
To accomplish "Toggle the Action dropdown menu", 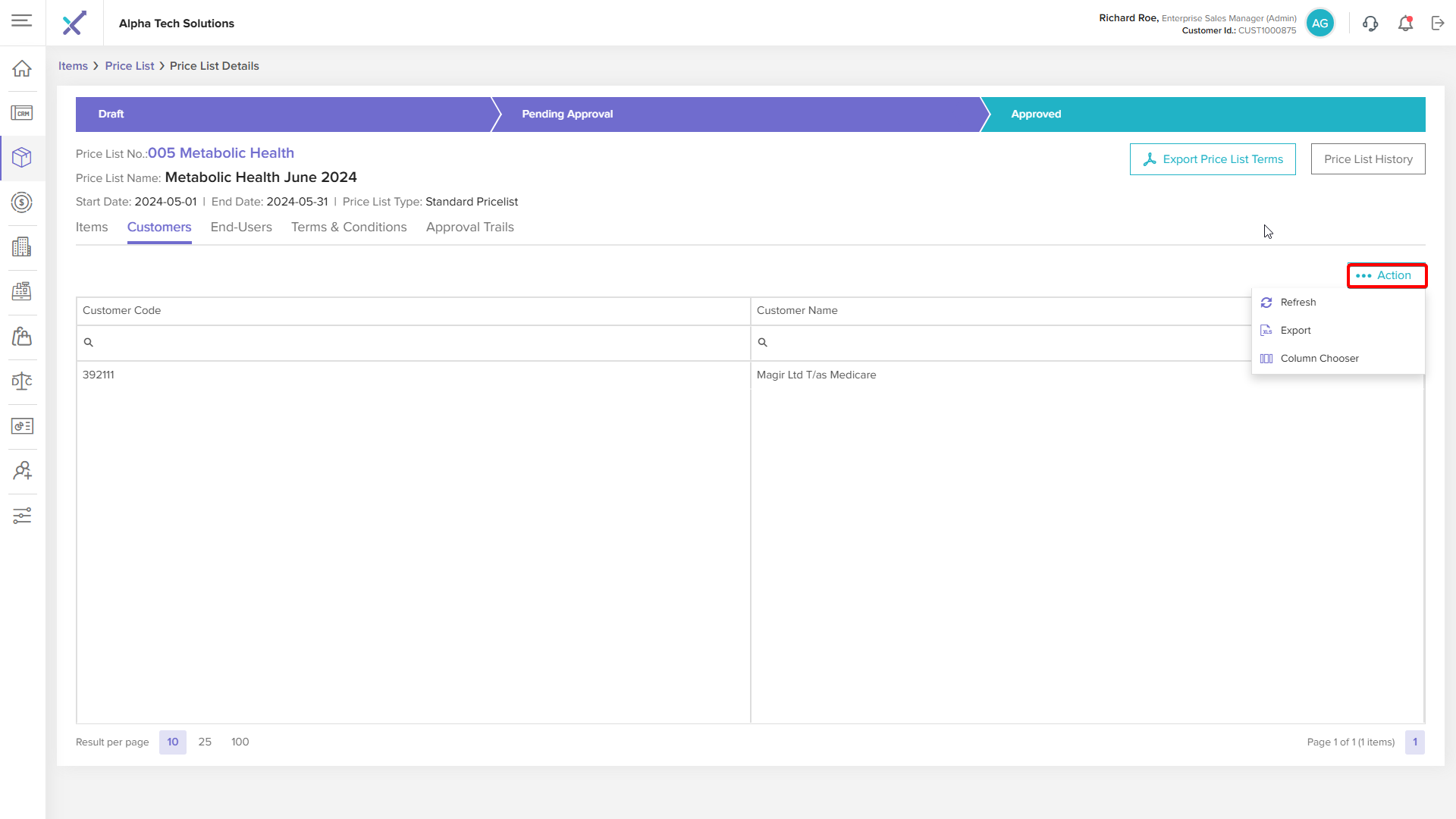I will point(1386,275).
